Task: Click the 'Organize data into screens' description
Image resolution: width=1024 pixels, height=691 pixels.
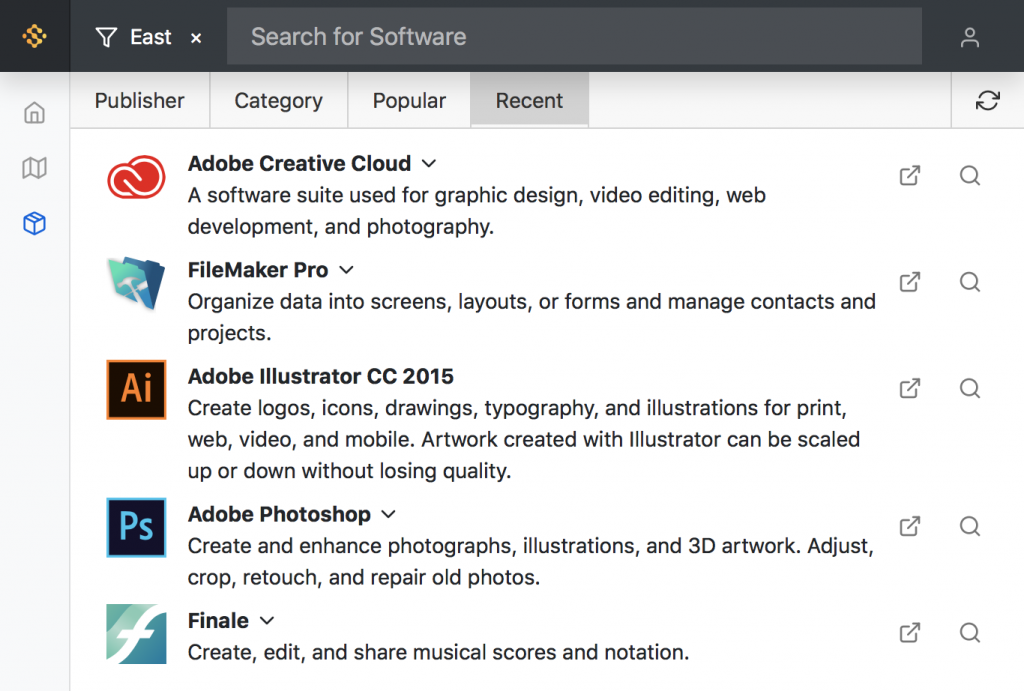Action: click(532, 317)
